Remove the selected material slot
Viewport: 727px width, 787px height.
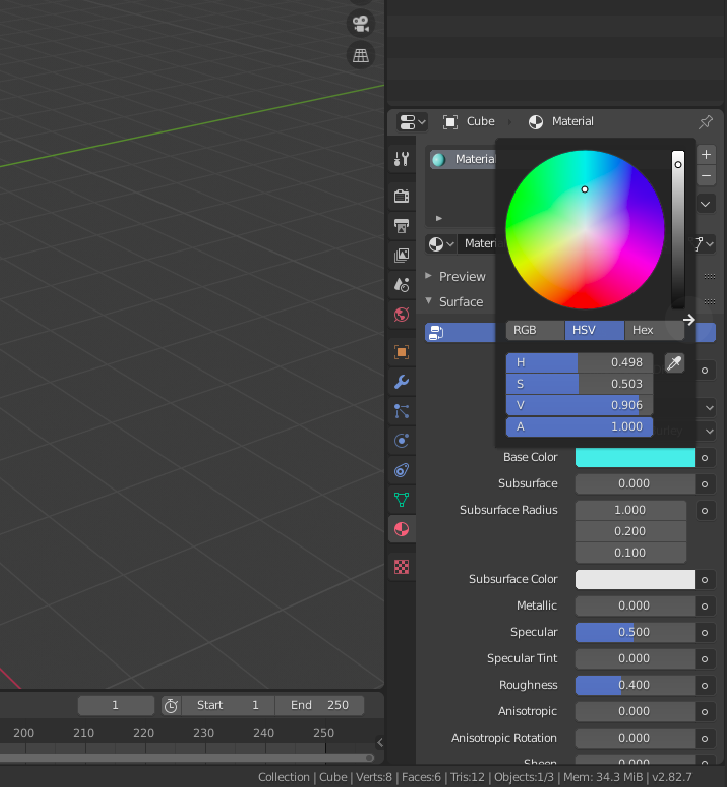pyautogui.click(x=706, y=176)
